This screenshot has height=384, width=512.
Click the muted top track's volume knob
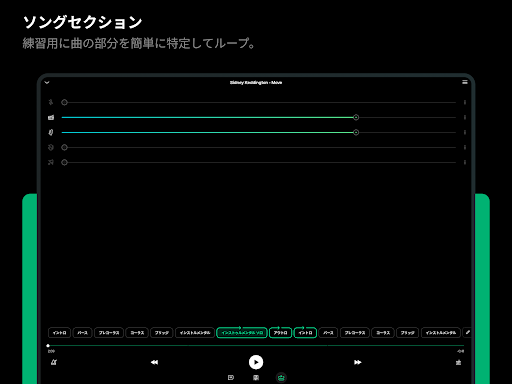(64, 102)
